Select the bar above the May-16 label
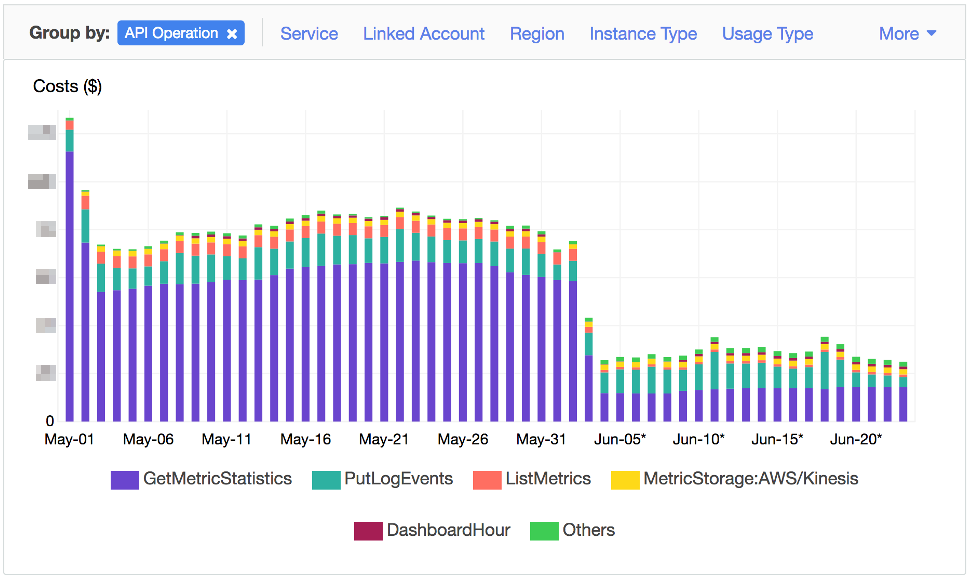972x578 pixels. click(x=306, y=318)
